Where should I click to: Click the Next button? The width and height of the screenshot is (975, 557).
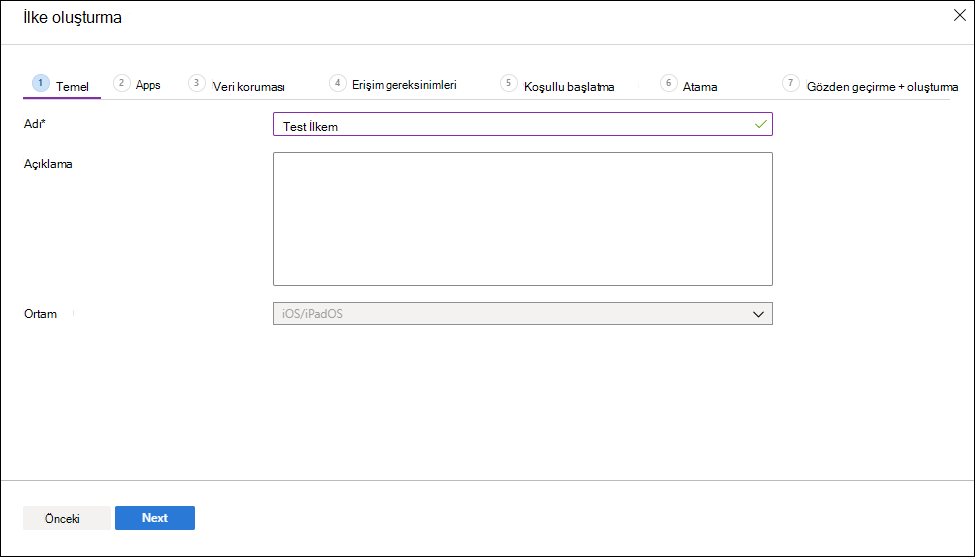coord(155,518)
